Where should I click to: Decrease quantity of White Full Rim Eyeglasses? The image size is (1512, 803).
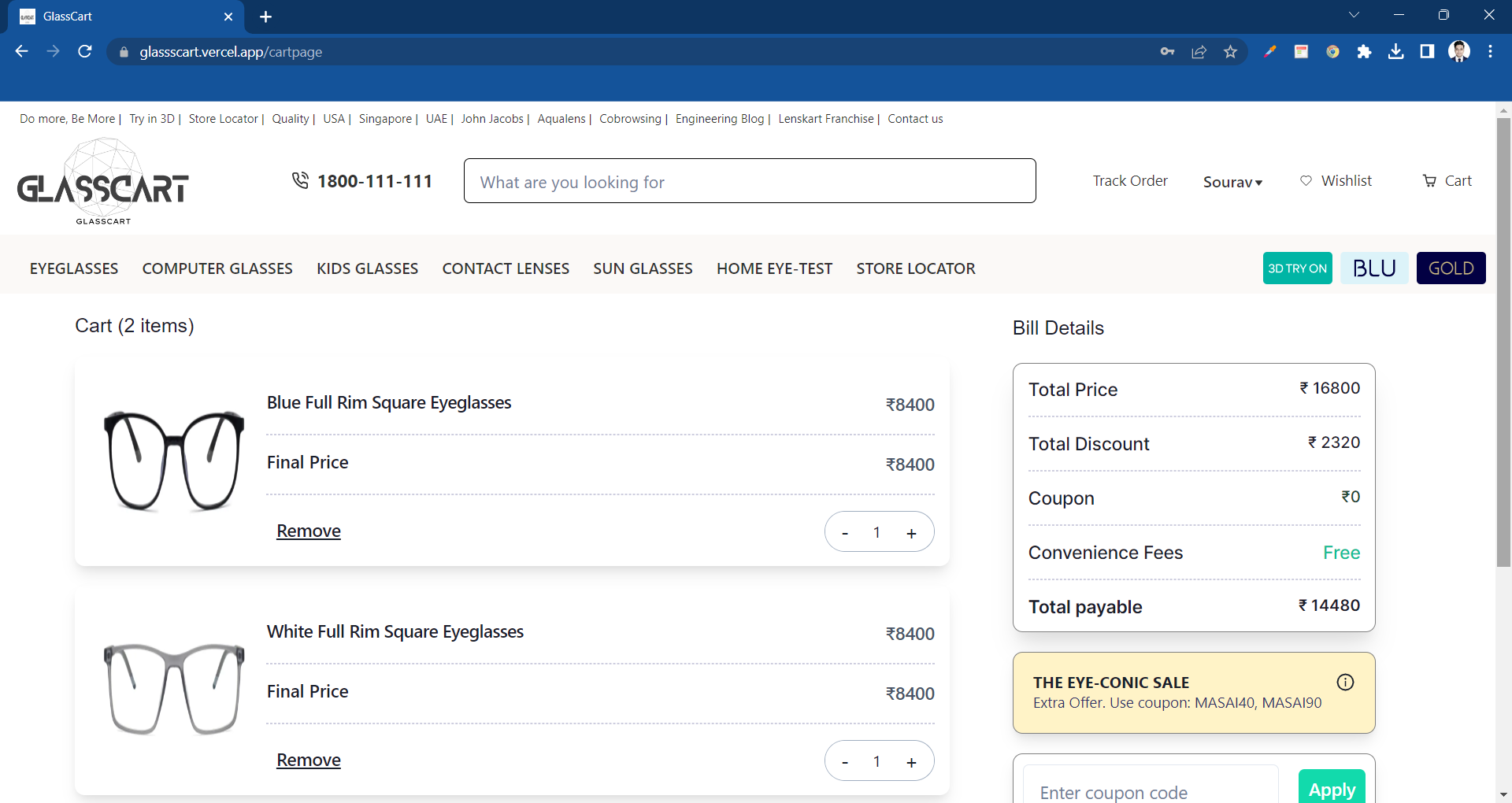pyautogui.click(x=845, y=762)
